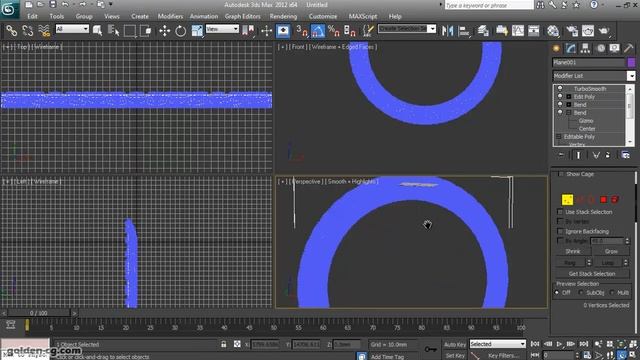Click the Shrink selection button
The image size is (640, 360).
pos(573,251)
